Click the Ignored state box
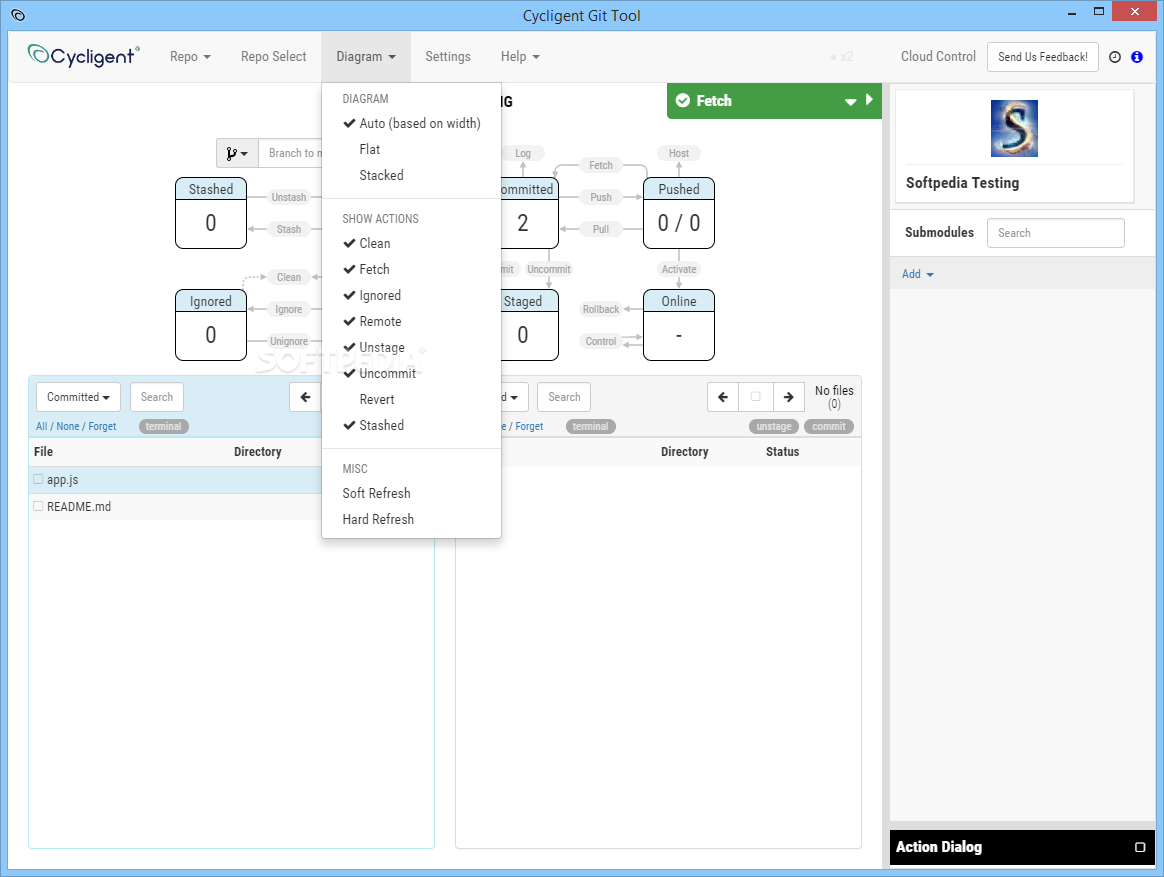The height and width of the screenshot is (877, 1164). [211, 325]
